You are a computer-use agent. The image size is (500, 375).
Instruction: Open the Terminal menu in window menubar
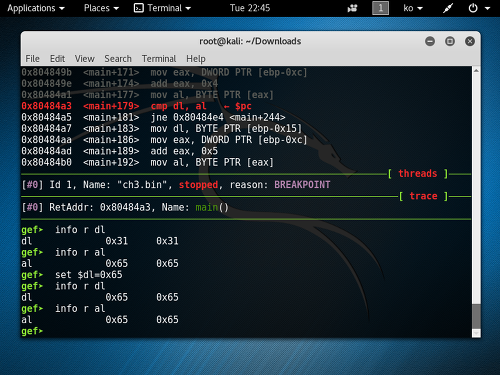(159, 59)
